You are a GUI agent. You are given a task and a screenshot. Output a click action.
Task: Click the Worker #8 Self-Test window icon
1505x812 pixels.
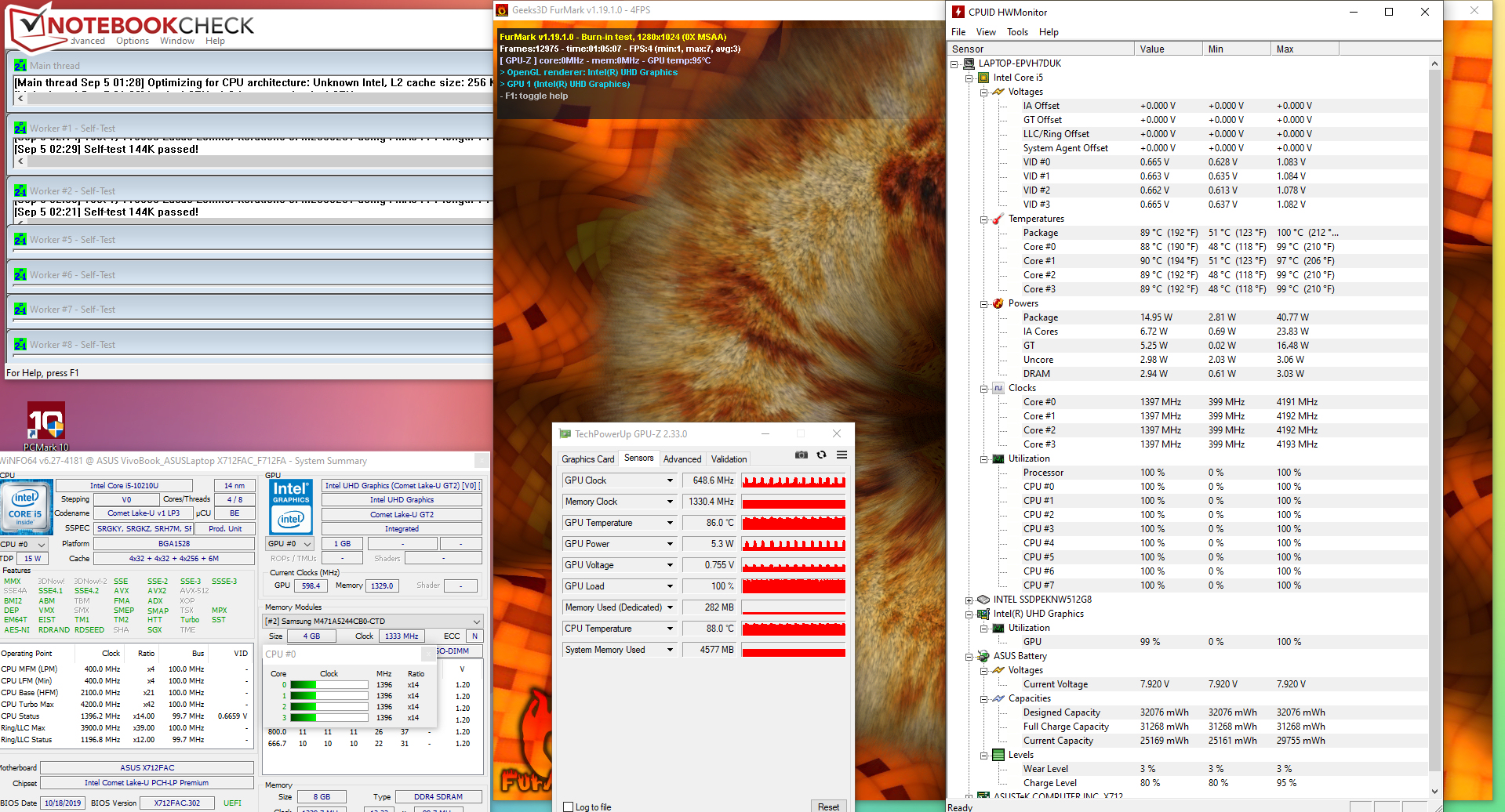(20, 344)
